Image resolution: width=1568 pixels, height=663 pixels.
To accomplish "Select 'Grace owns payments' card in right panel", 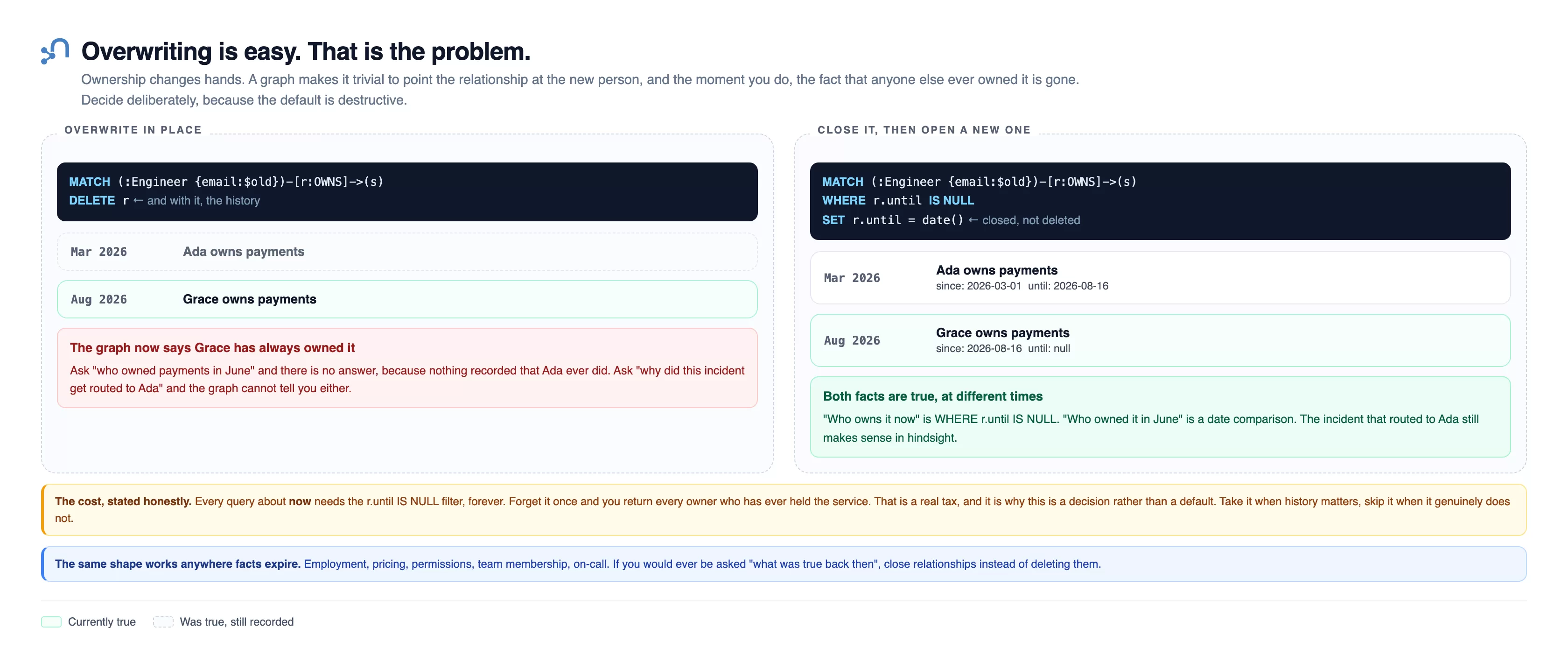I will click(x=1160, y=340).
